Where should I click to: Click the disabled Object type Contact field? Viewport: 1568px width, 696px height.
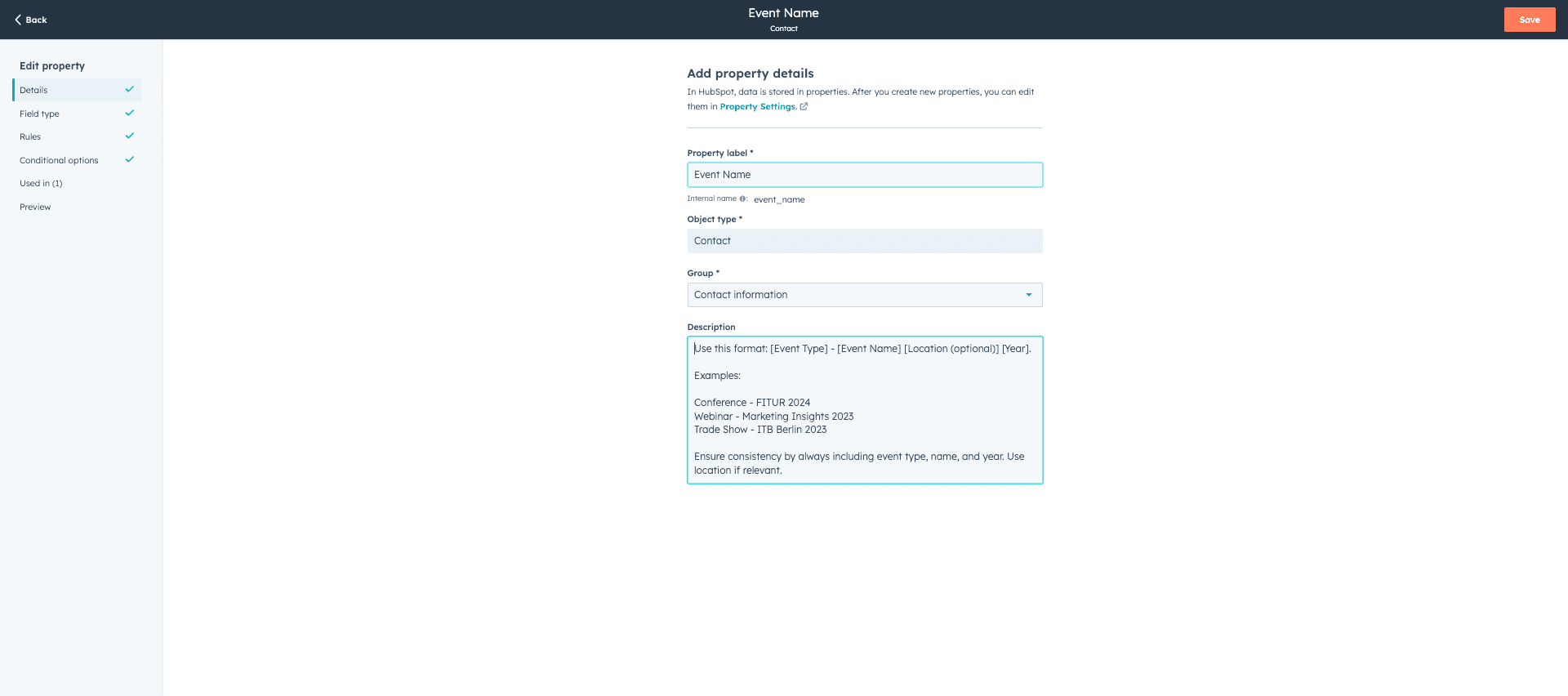865,241
